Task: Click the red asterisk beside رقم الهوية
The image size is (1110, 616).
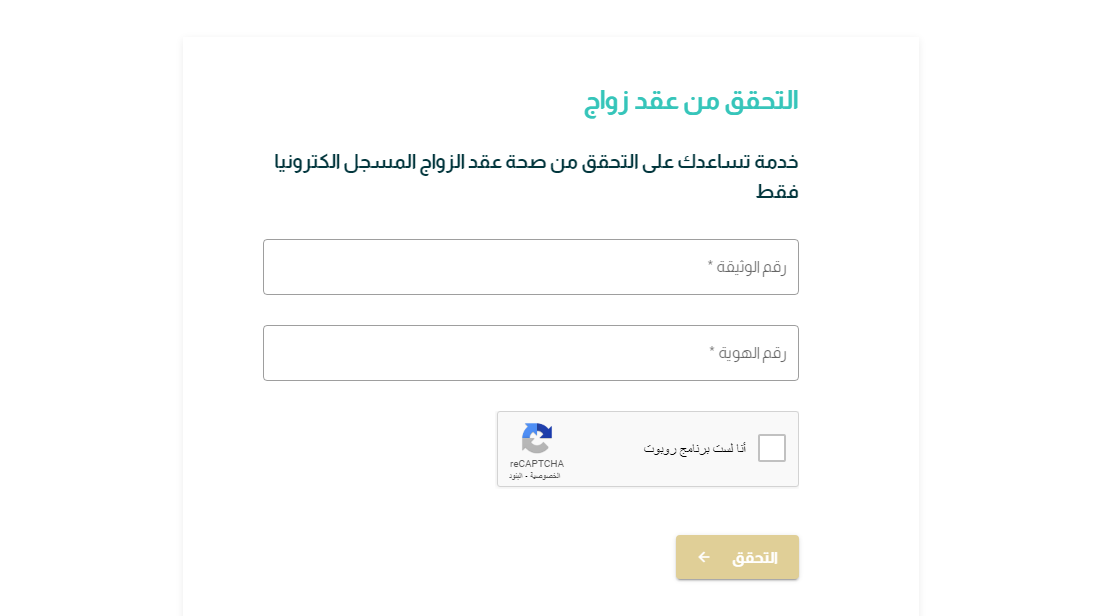Action: pos(712,351)
